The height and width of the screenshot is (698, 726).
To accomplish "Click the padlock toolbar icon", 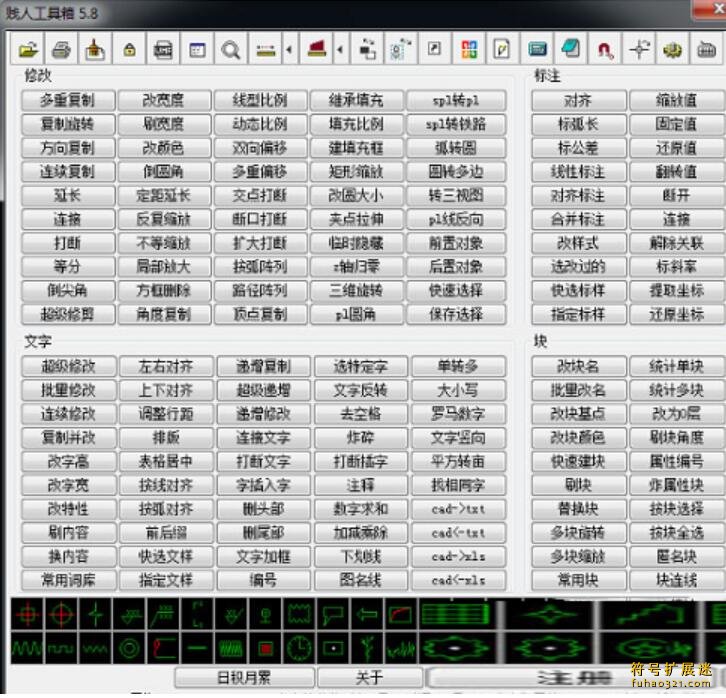I will 129,49.
